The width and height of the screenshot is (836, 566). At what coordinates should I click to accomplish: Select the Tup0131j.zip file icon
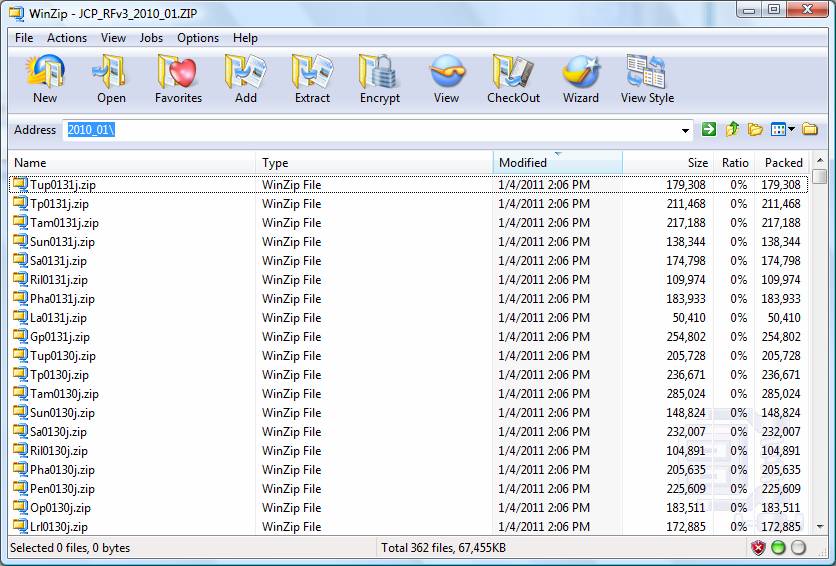[x=20, y=184]
